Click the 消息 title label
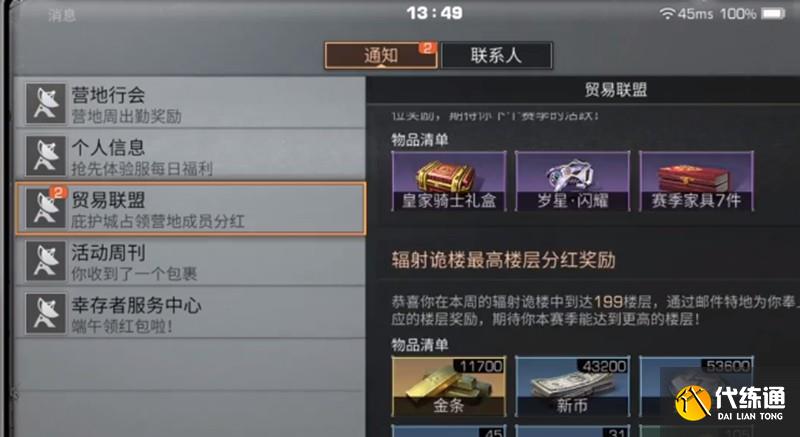This screenshot has height=437, width=800. click(62, 15)
